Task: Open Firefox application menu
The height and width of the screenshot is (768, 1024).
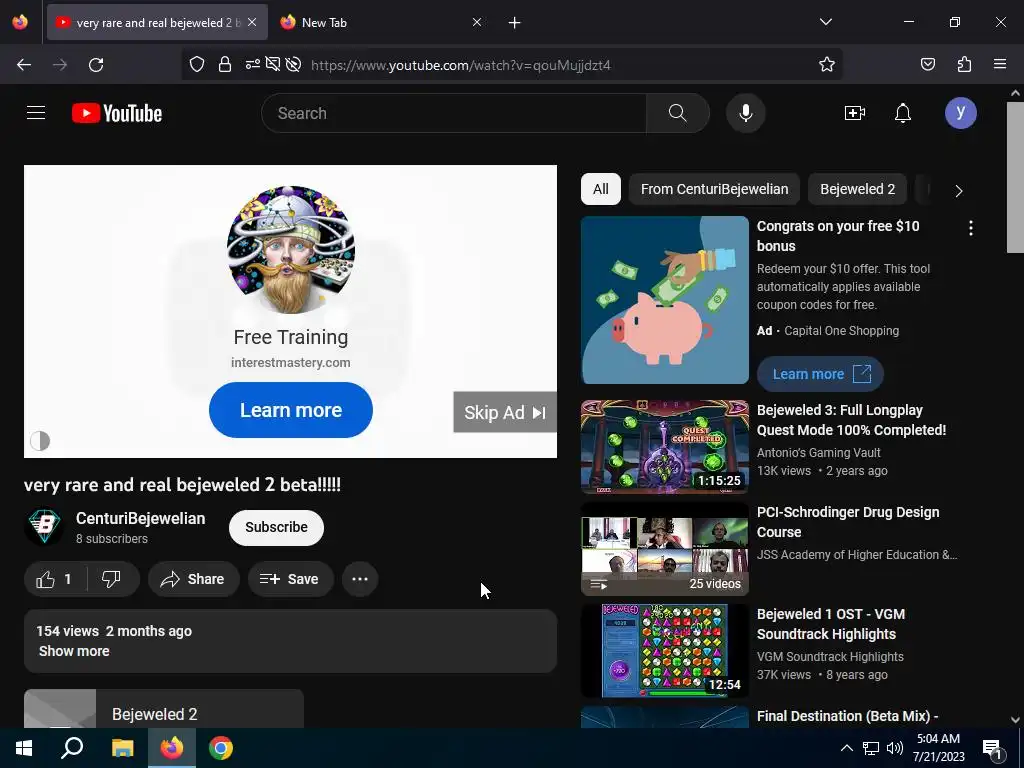Action: click(x=1000, y=65)
